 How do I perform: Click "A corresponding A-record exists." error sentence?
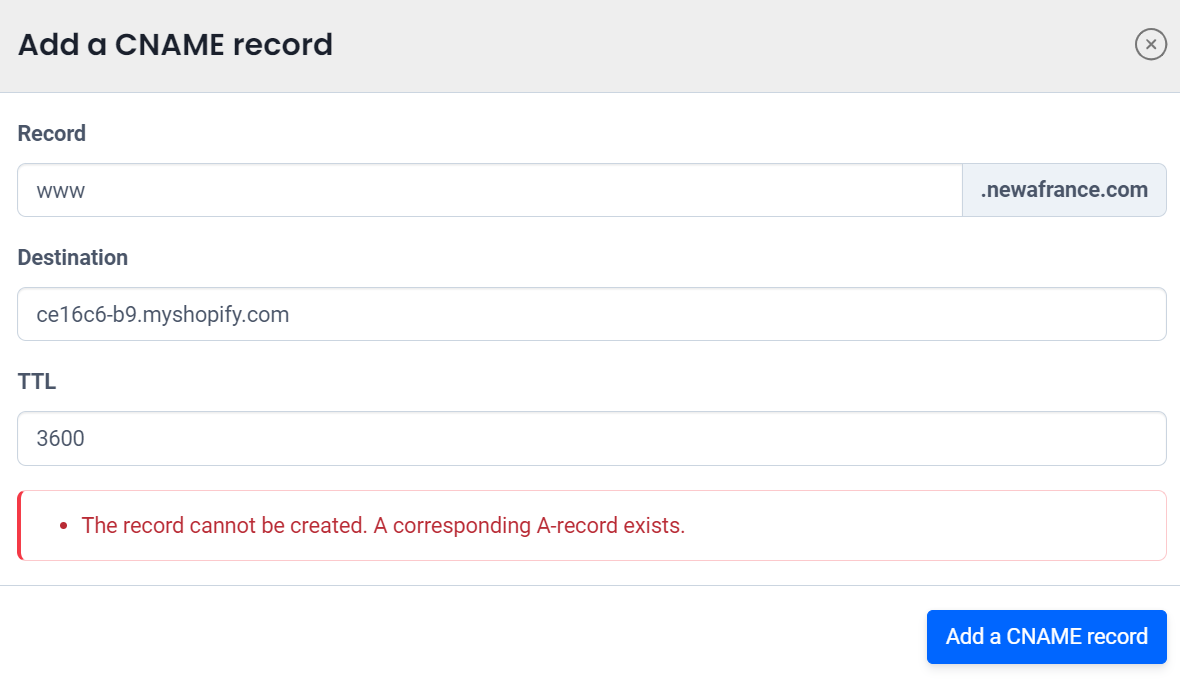(529, 525)
